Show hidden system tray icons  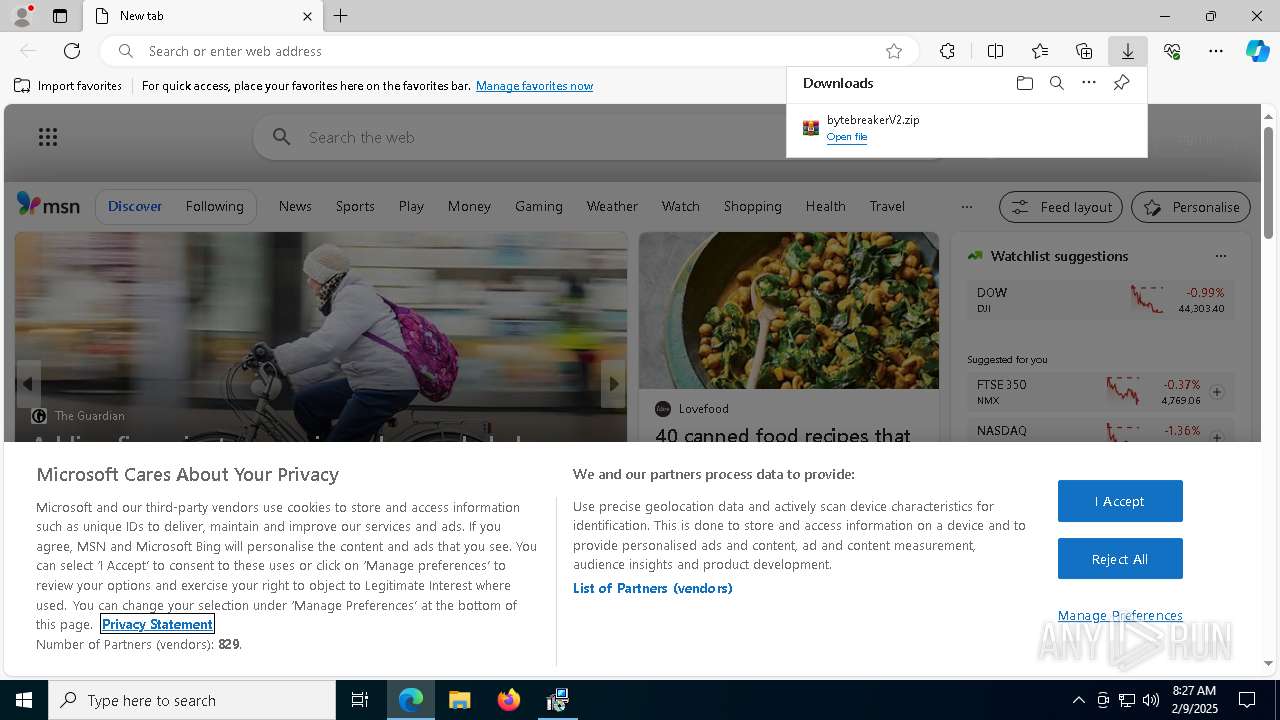(x=1078, y=700)
